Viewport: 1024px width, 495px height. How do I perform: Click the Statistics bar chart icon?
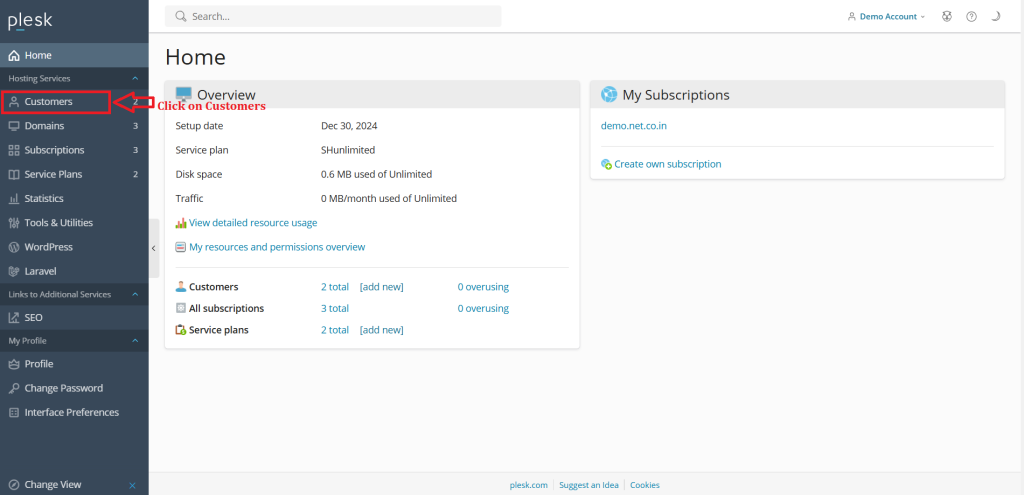click(14, 199)
